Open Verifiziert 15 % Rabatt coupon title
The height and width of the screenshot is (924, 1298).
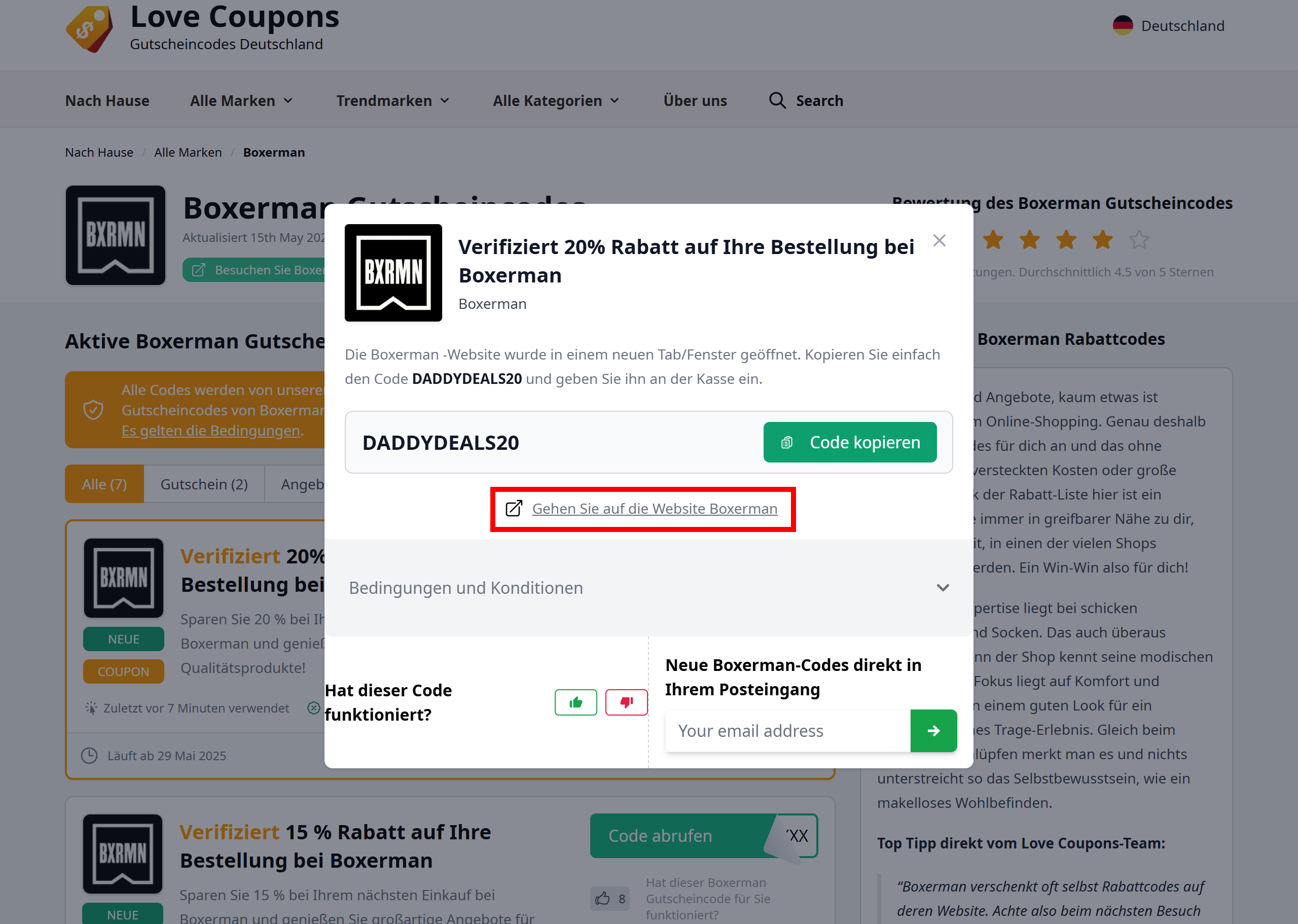pyautogui.click(x=335, y=846)
